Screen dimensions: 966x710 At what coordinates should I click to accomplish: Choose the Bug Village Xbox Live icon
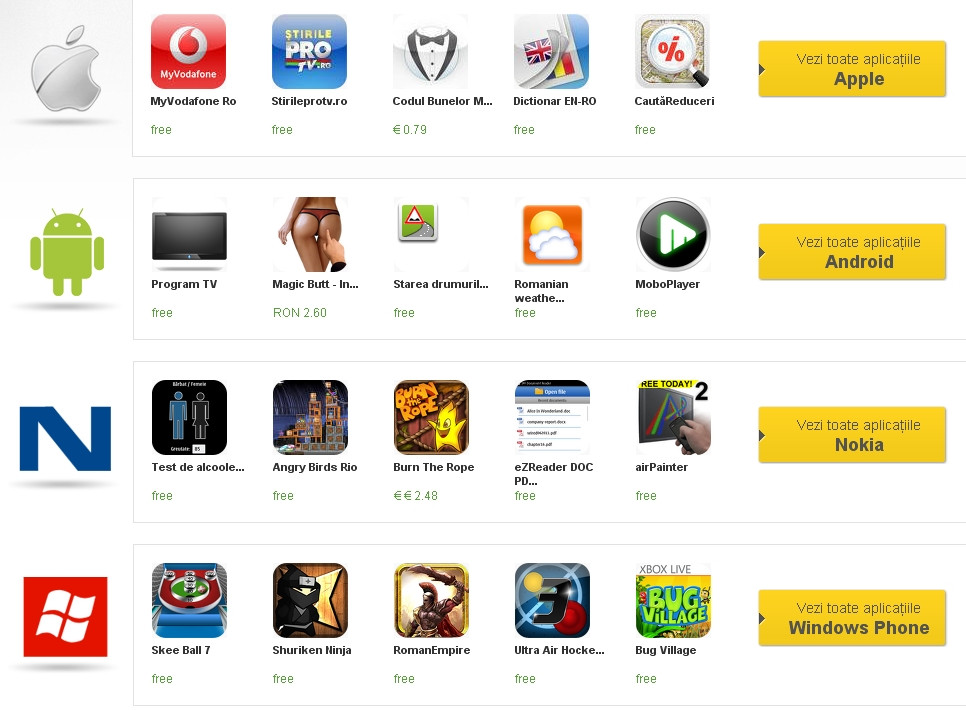(x=673, y=600)
